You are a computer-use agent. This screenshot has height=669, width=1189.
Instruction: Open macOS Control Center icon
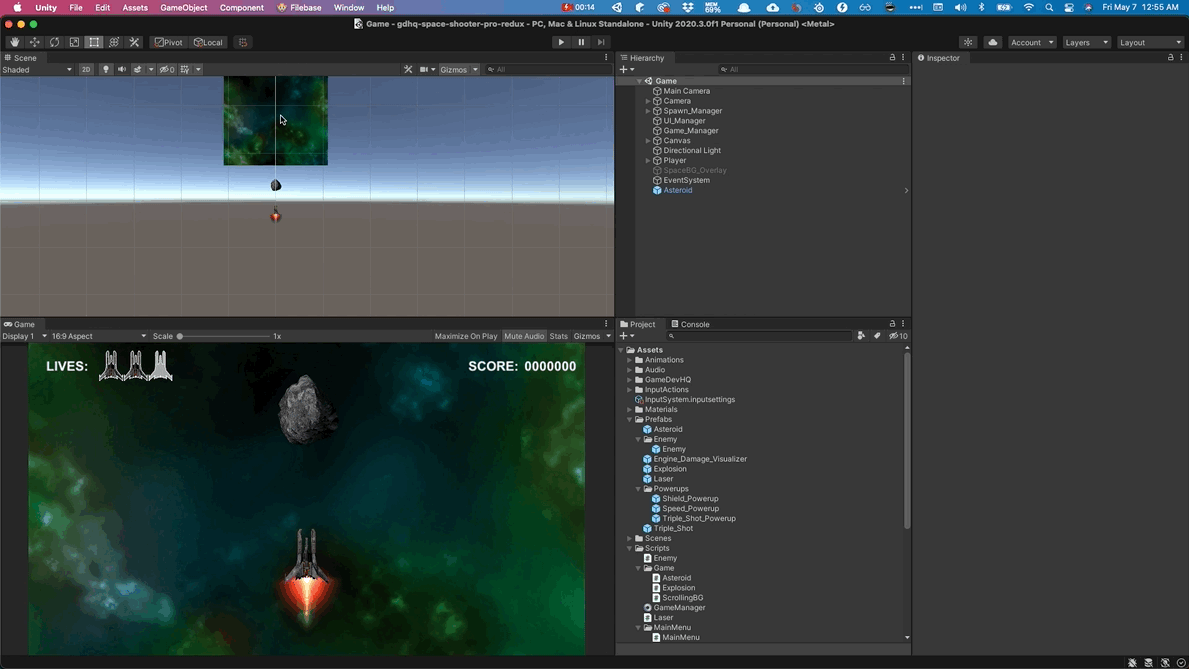pos(1068,8)
